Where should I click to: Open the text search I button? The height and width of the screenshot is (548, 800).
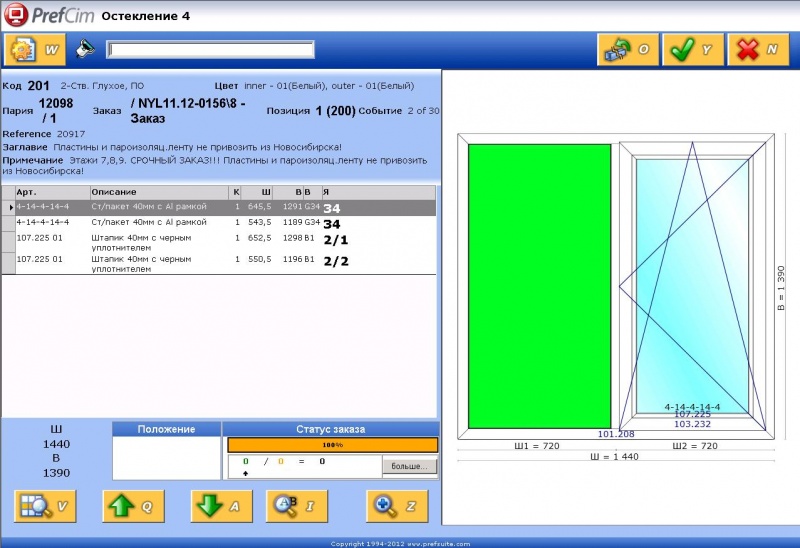pos(296,506)
